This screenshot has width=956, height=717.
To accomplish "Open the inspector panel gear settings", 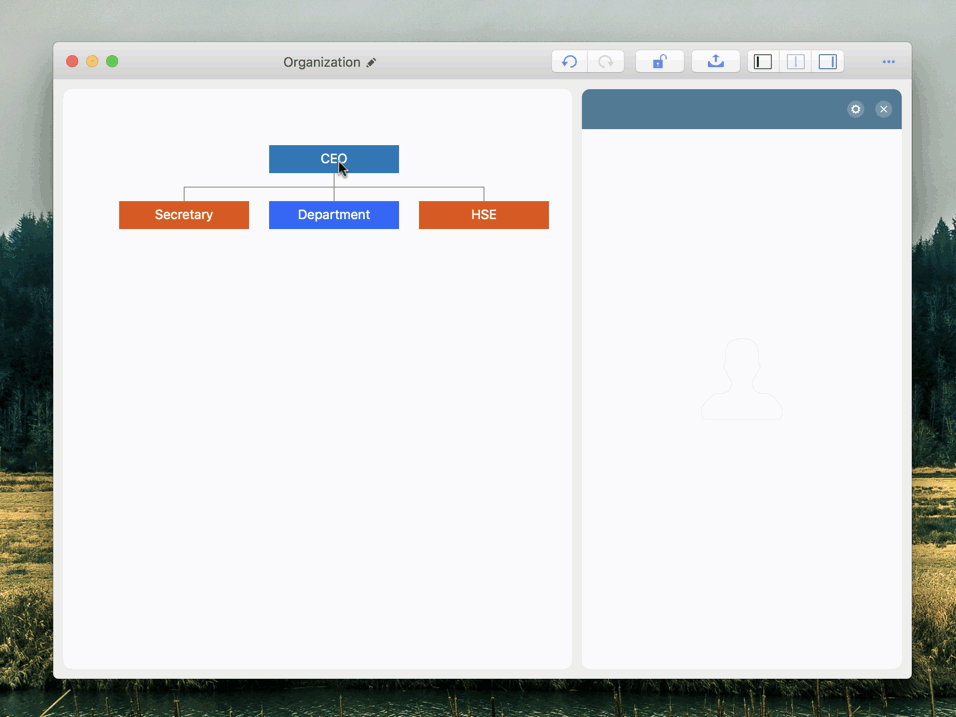I will pos(856,109).
